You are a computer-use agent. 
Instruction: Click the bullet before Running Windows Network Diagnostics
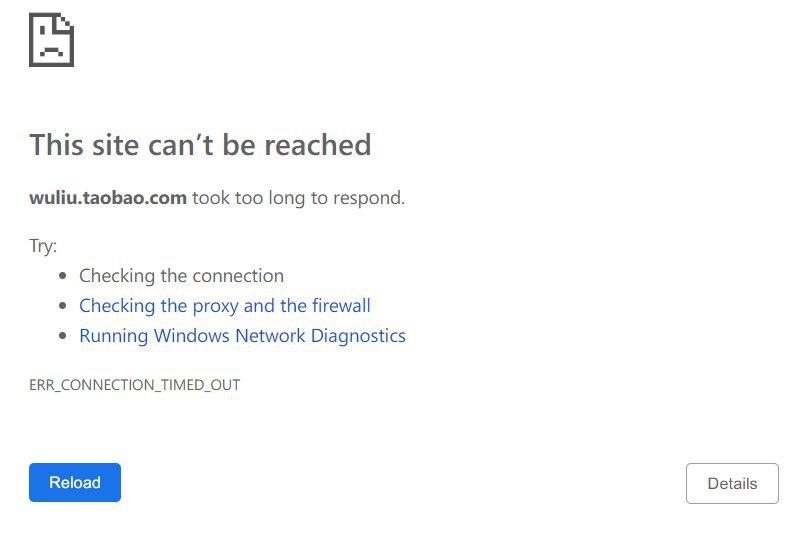click(63, 336)
